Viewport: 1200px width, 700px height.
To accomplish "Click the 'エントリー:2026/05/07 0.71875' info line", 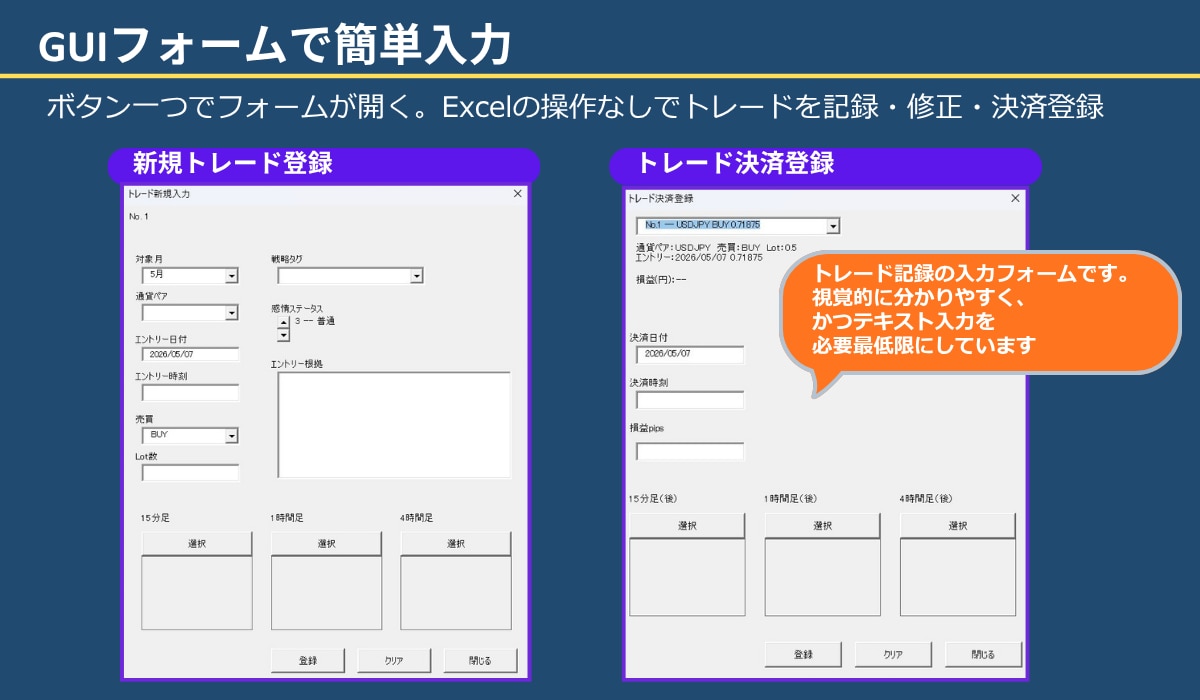I will (x=699, y=257).
